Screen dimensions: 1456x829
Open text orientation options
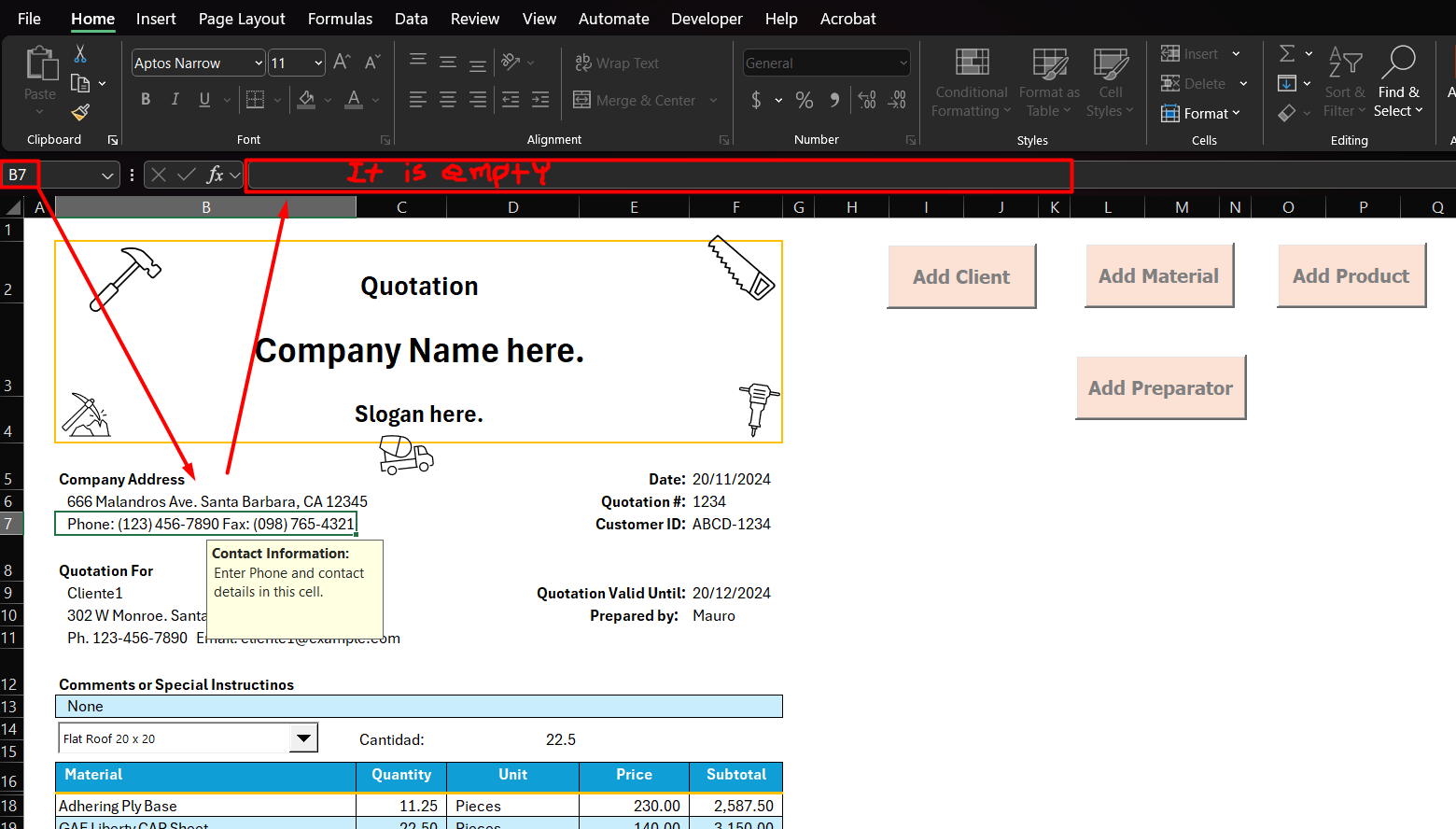click(511, 63)
